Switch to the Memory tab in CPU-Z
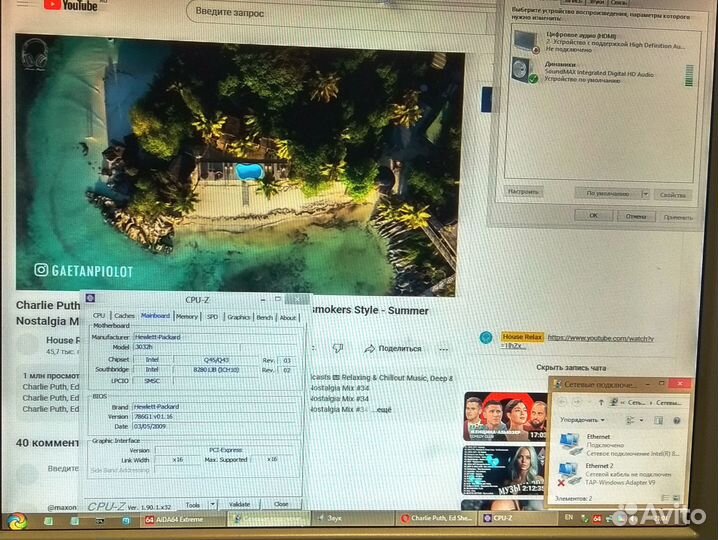 coord(187,316)
